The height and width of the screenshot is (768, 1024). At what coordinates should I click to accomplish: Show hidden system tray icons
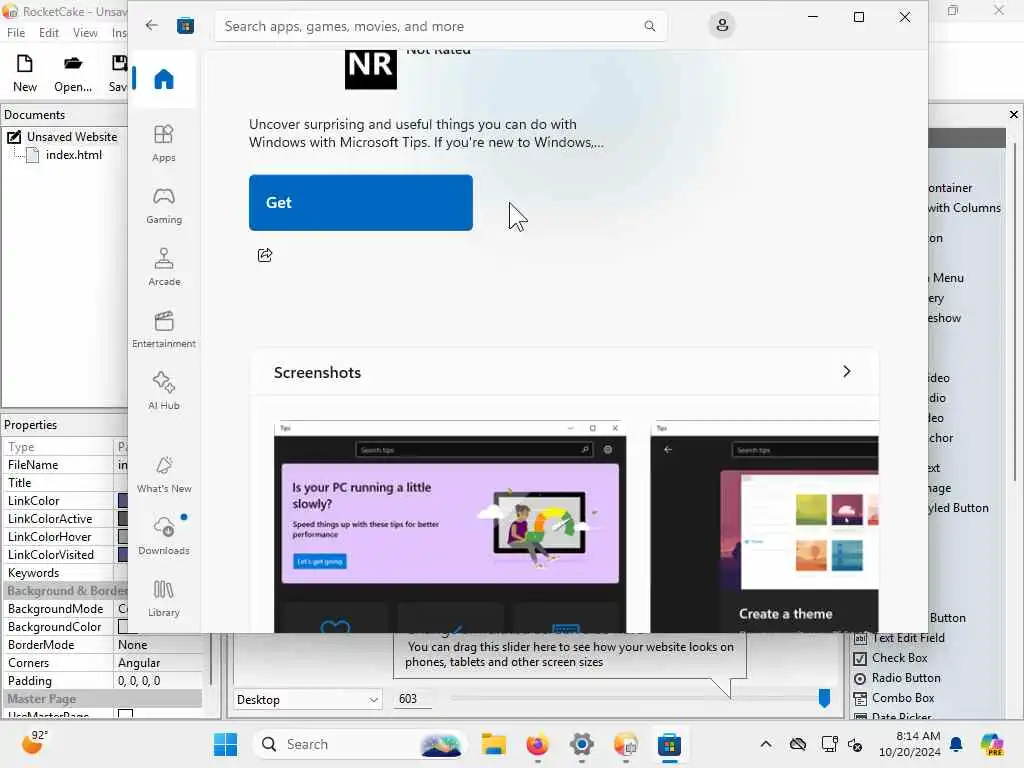[x=765, y=744]
